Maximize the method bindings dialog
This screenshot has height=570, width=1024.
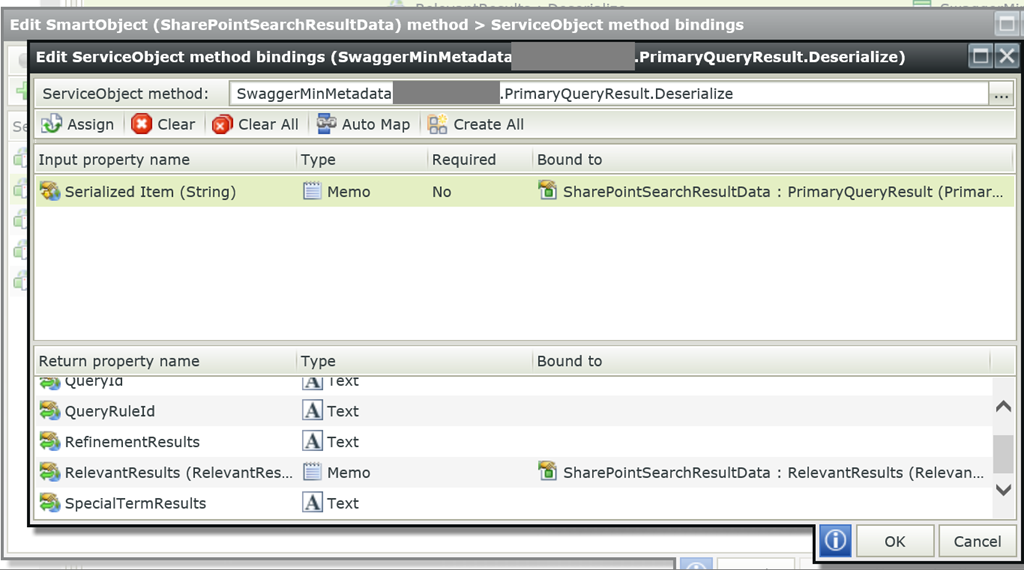point(980,57)
